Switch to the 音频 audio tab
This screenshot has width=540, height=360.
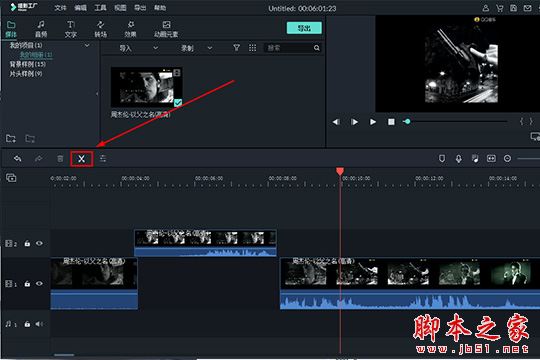41,29
